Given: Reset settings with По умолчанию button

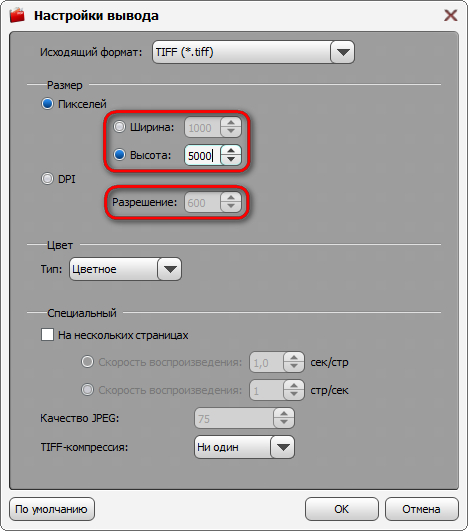Looking at the screenshot, I should click(51, 509).
